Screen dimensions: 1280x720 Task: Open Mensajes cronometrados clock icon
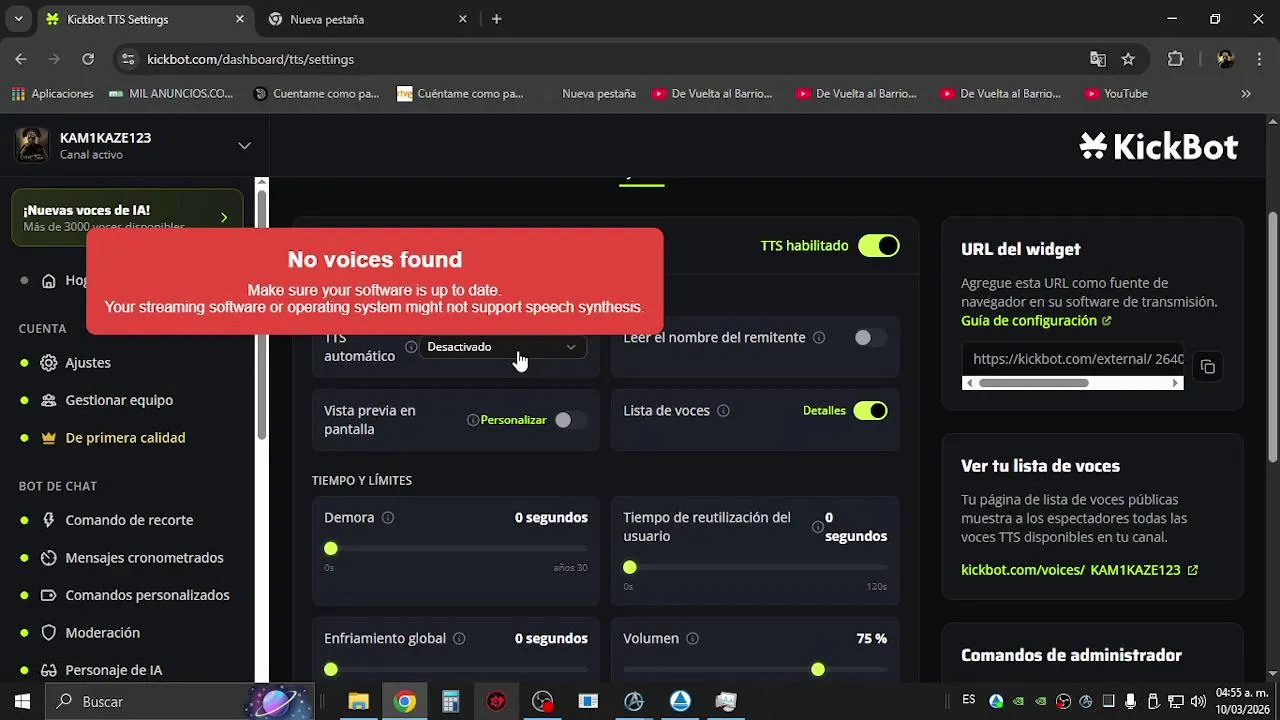tap(48, 558)
